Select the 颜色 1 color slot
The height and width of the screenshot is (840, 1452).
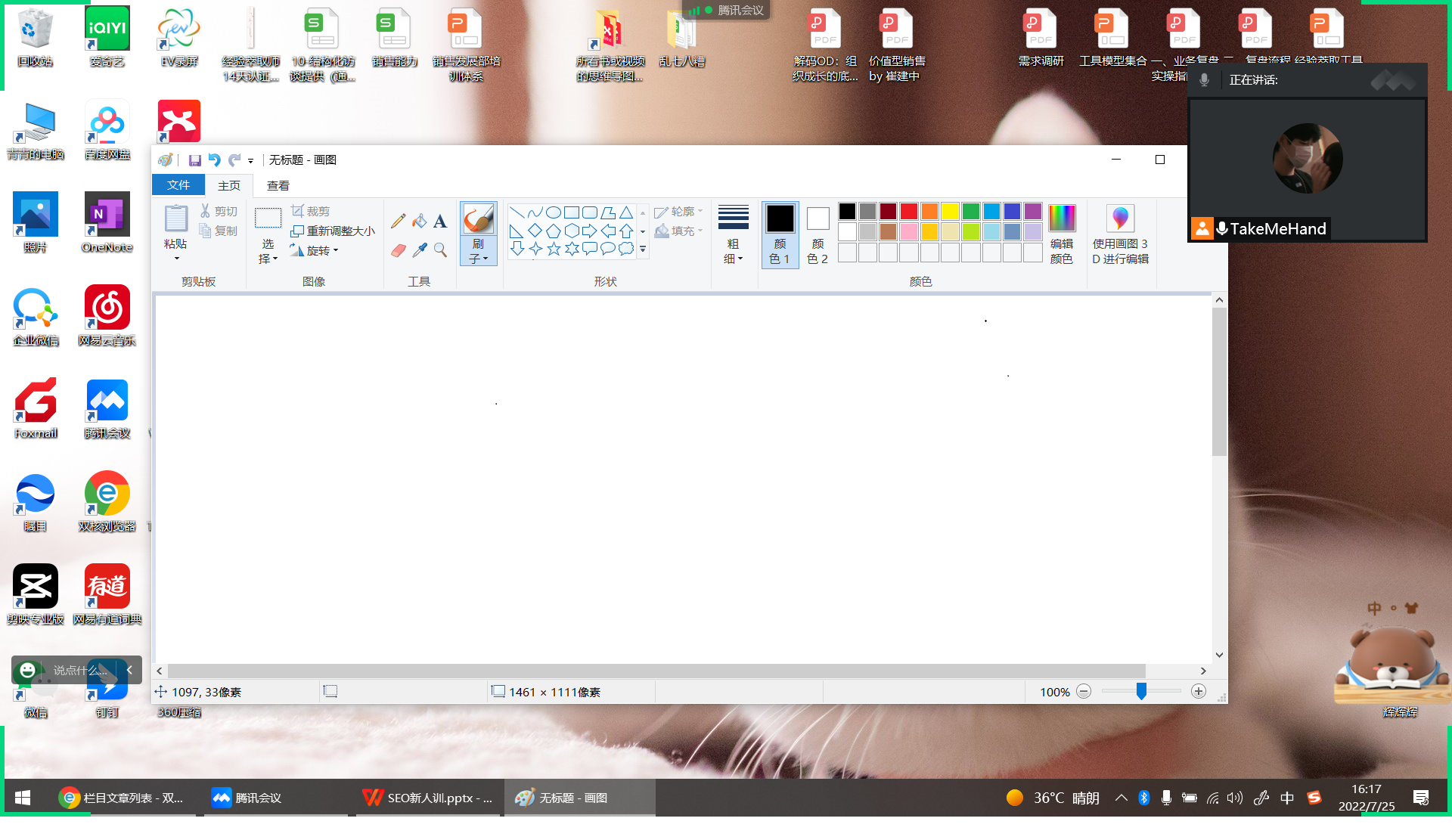[x=780, y=235]
